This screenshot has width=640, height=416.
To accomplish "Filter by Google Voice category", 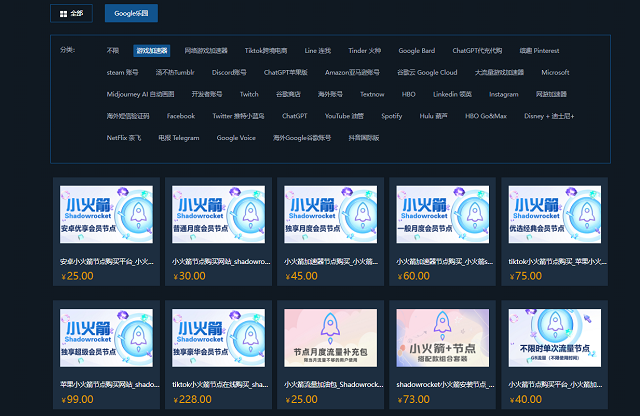I will (x=236, y=138).
